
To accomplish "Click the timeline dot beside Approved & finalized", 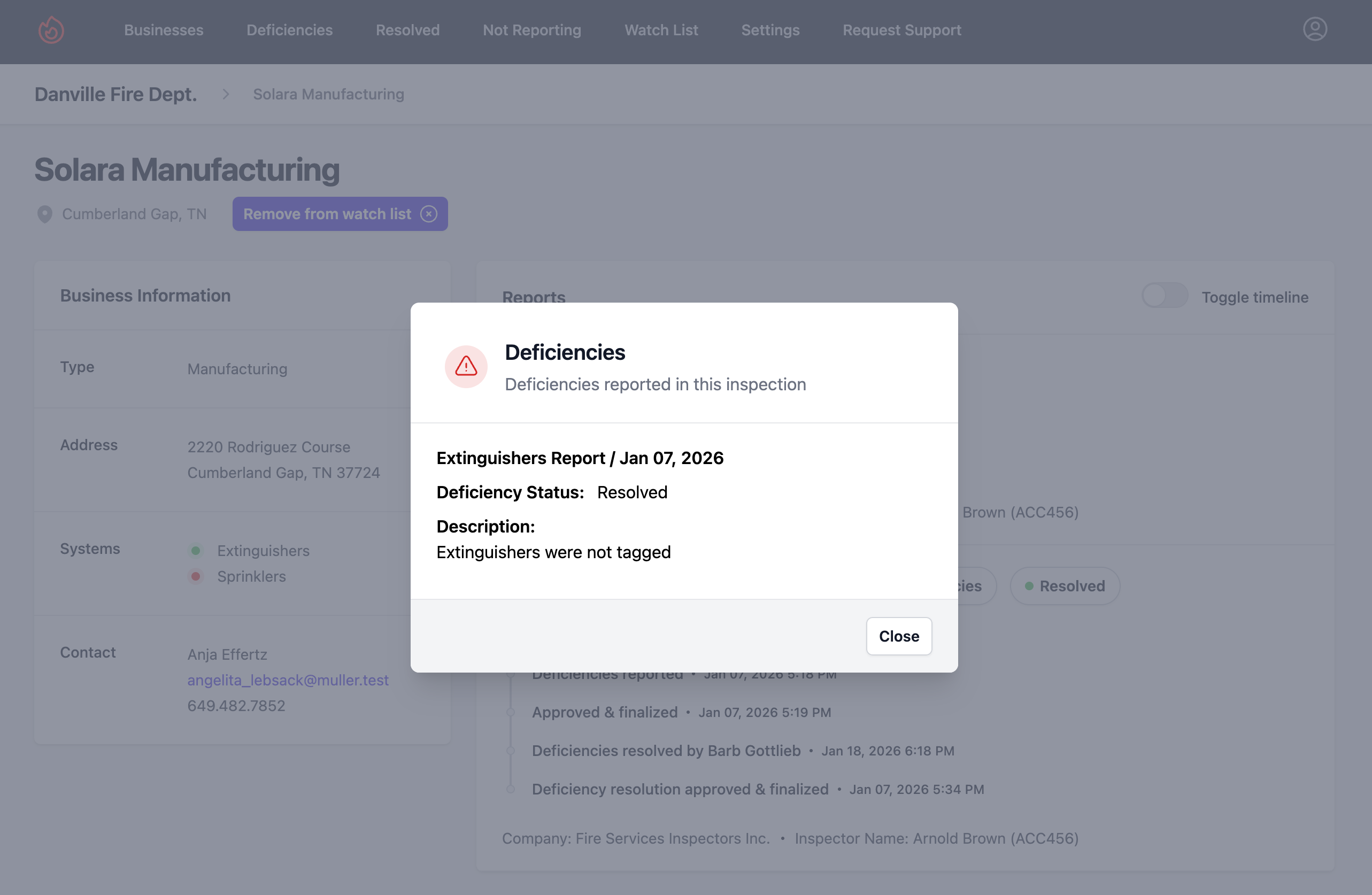I will tap(511, 712).
